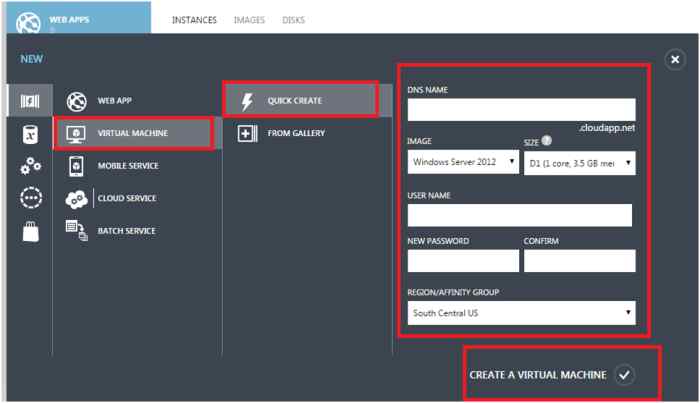Click the Web Apps header label

coord(69,20)
